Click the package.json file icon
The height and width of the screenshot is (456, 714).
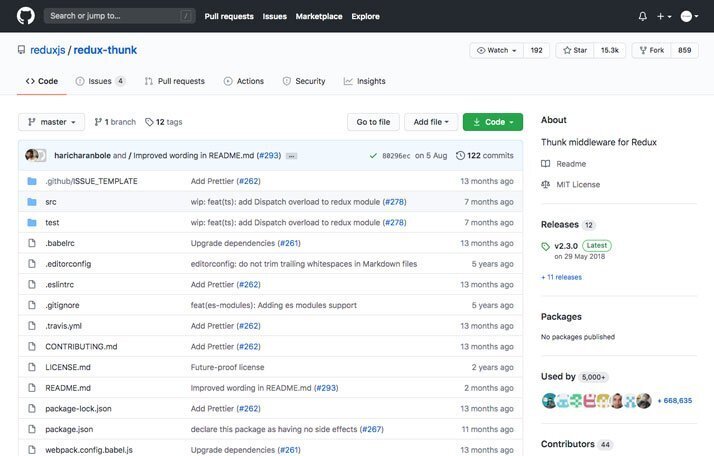(32, 430)
